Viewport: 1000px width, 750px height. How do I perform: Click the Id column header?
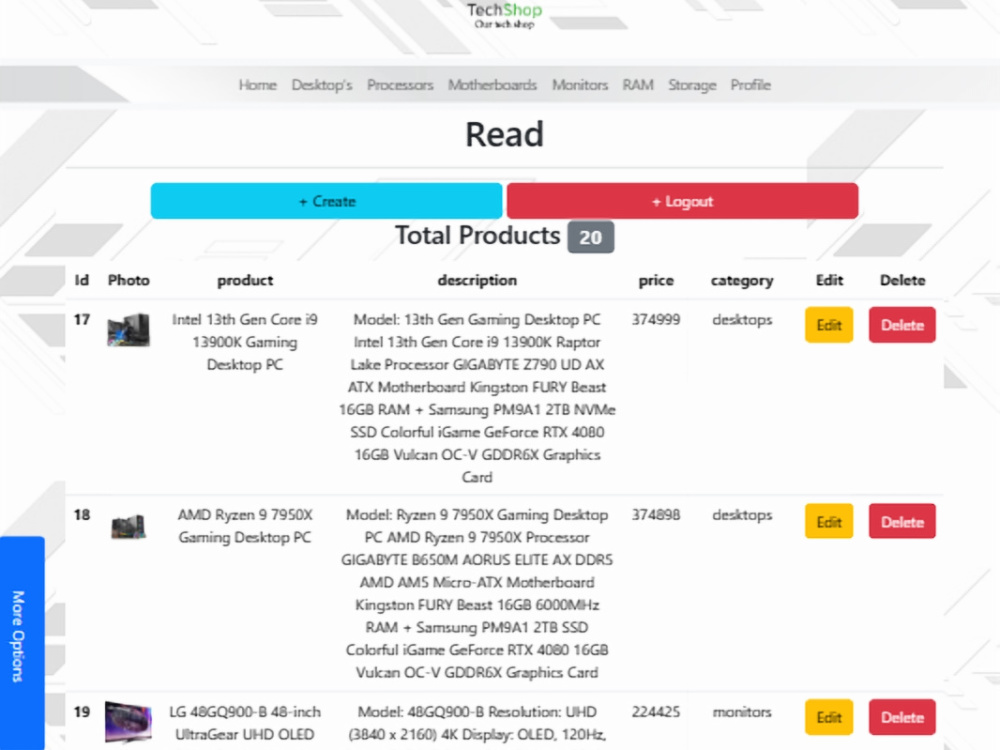tap(82, 281)
